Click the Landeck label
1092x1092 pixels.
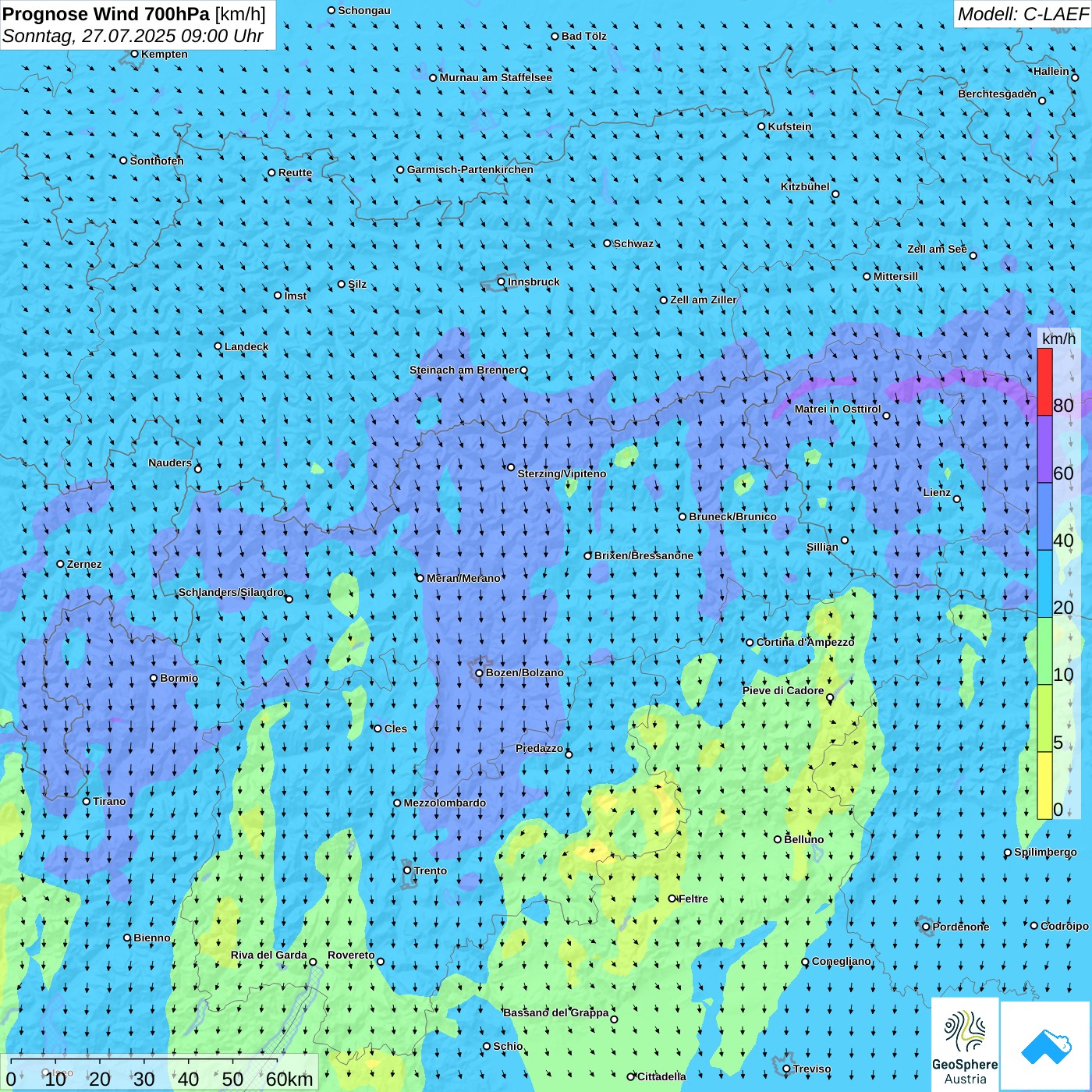[x=246, y=346]
